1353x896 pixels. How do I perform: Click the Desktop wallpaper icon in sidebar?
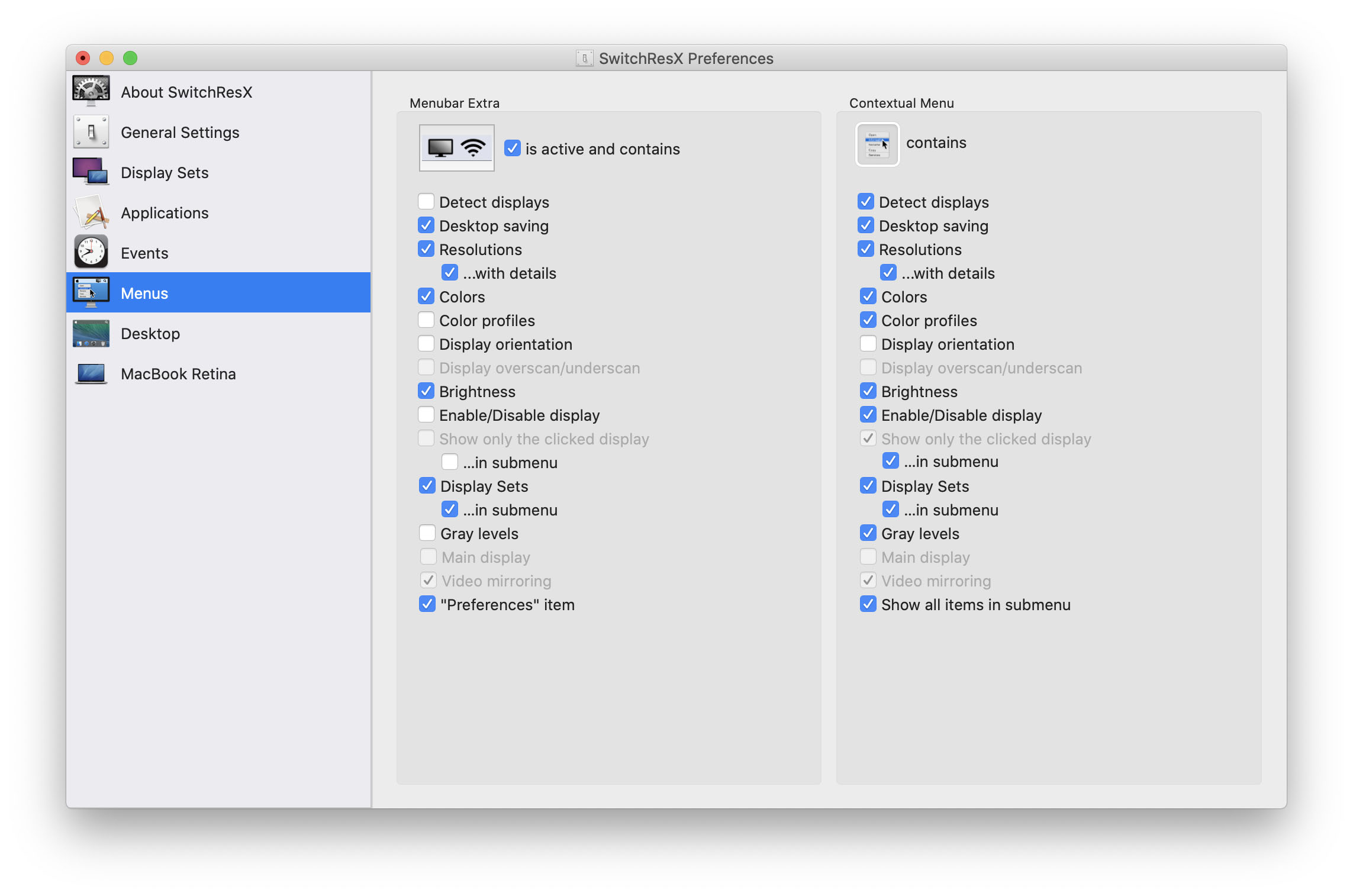coord(91,333)
